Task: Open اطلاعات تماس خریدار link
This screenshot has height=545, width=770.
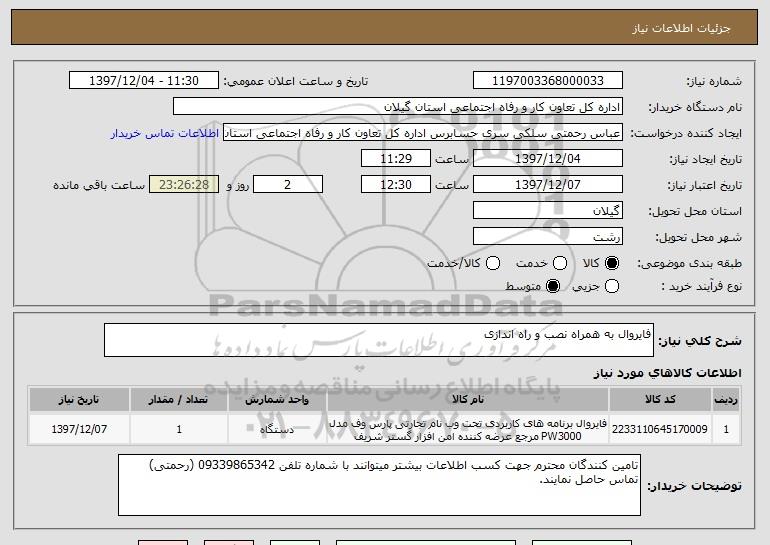Action: 165,134
